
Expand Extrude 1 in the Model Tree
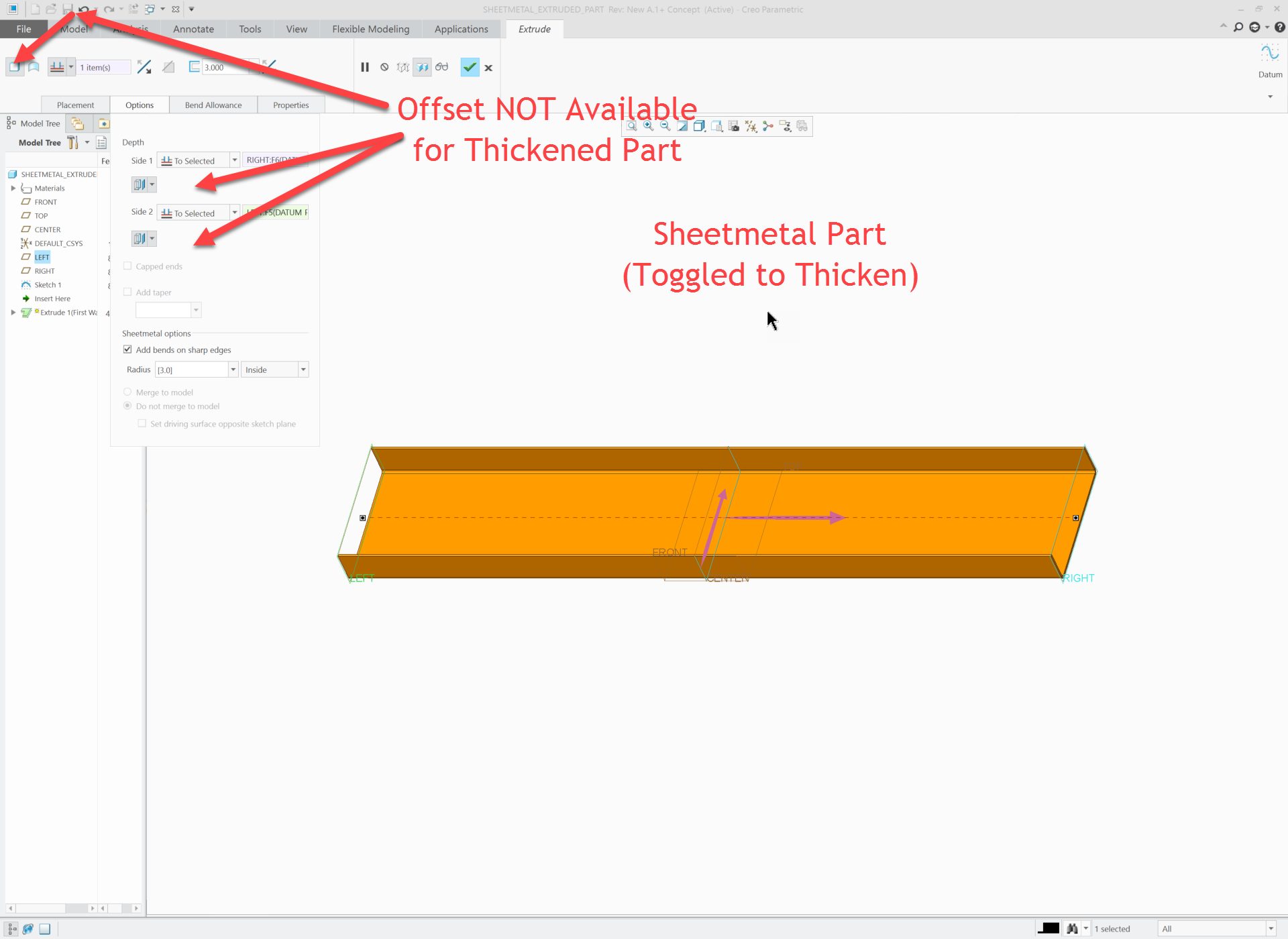(12, 312)
